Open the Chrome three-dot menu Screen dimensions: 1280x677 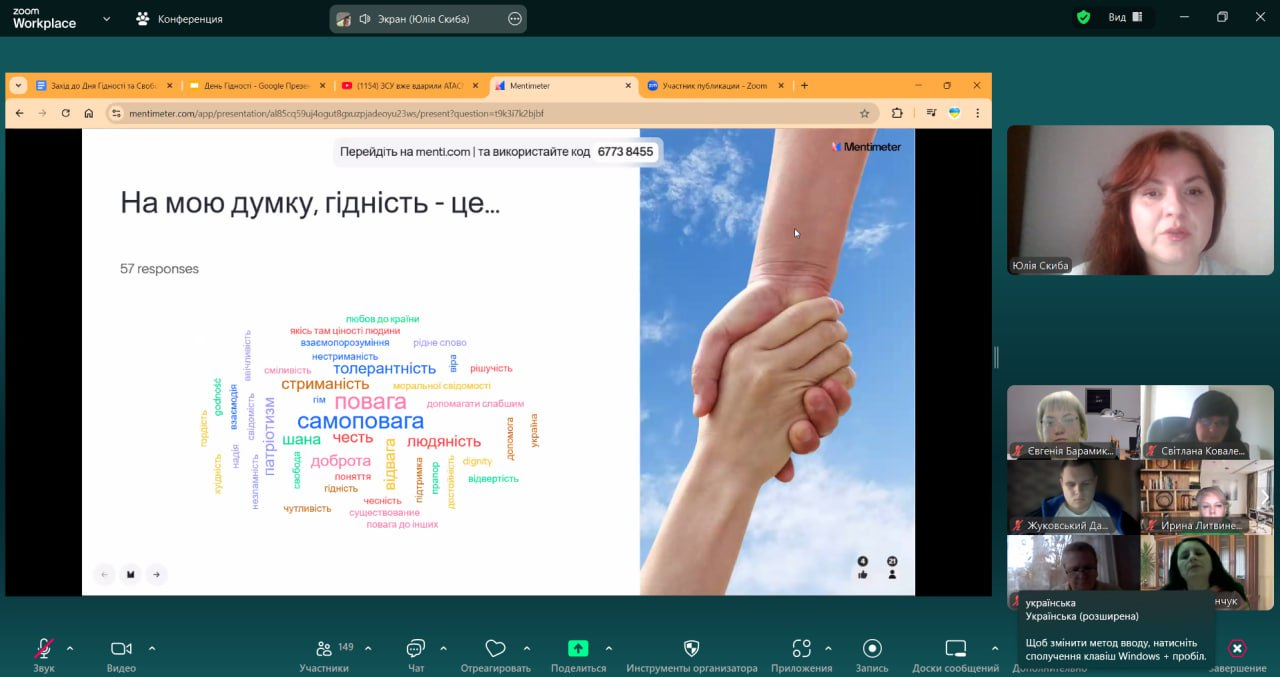coord(977,113)
